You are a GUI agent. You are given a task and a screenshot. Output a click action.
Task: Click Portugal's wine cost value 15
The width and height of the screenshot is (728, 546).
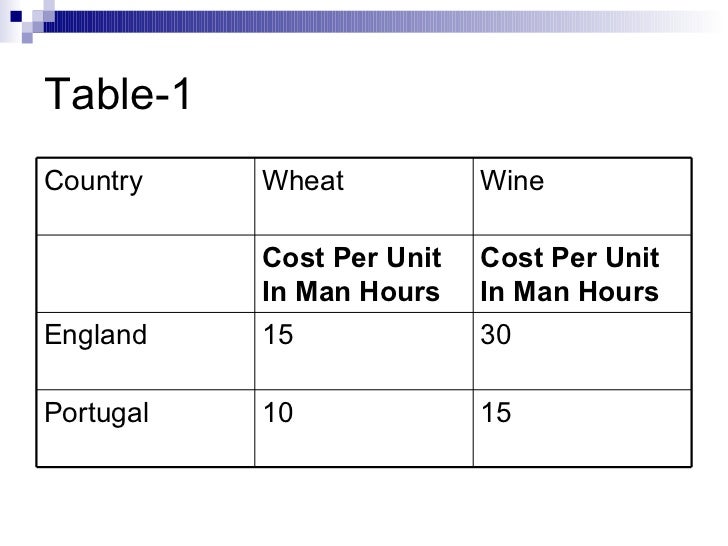pyautogui.click(x=496, y=412)
